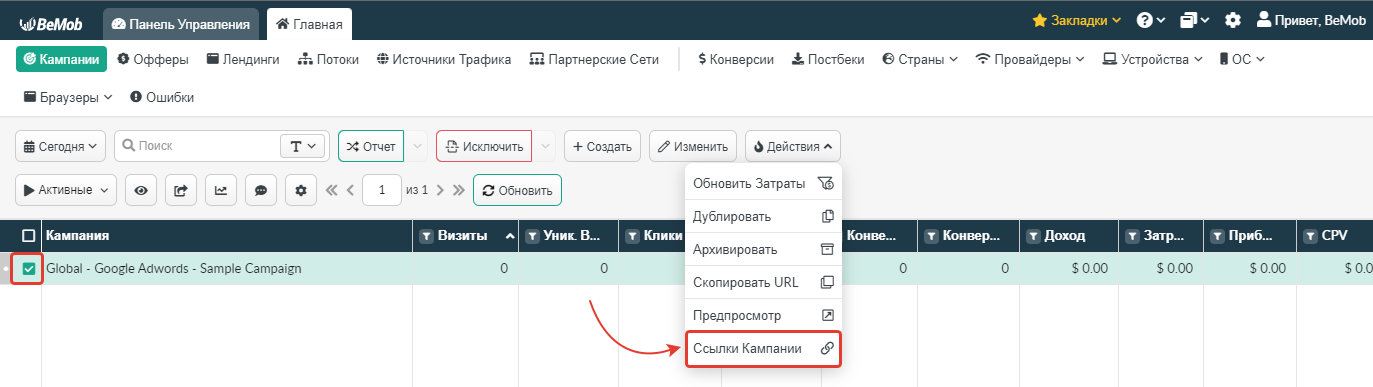Click the Создать button
Image resolution: width=1373 pixels, height=387 pixels.
tap(602, 146)
